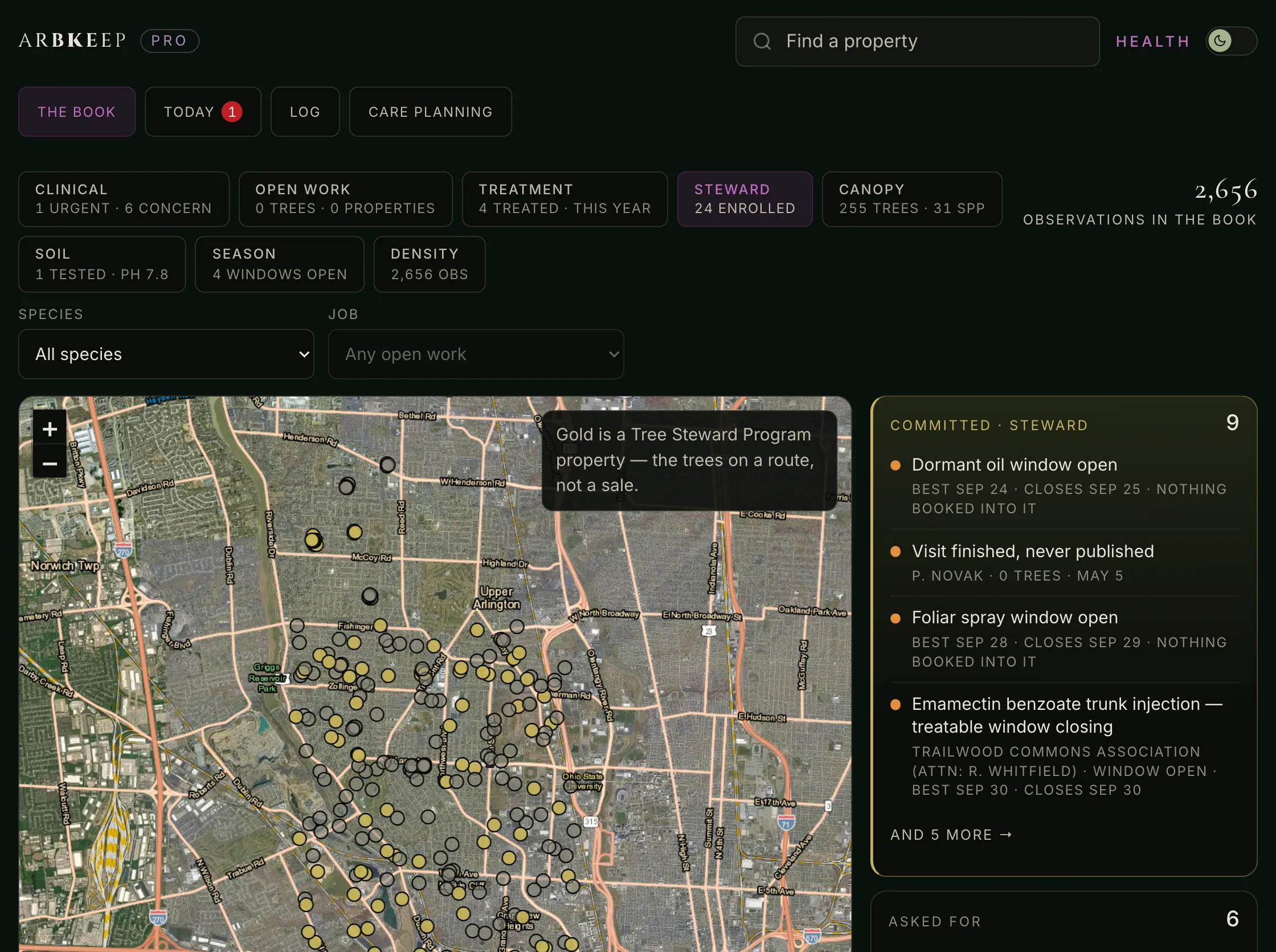Click the State Route 315 shield on map
This screenshot has width=1276, height=952.
[591, 822]
